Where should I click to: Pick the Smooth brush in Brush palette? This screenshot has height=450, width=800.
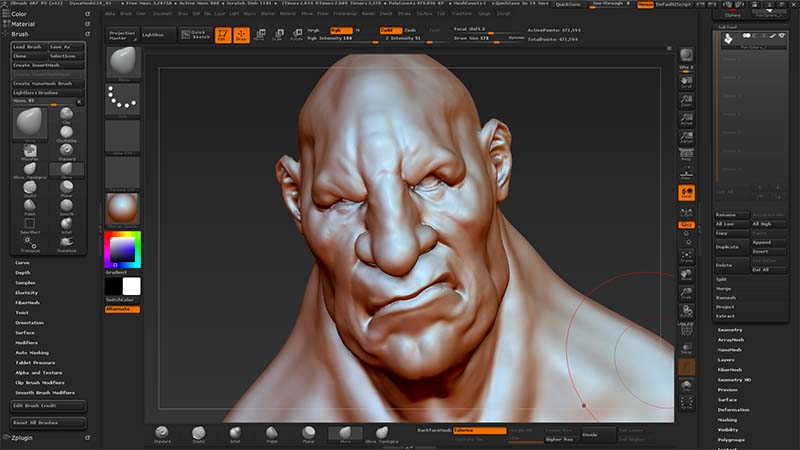[x=66, y=207]
